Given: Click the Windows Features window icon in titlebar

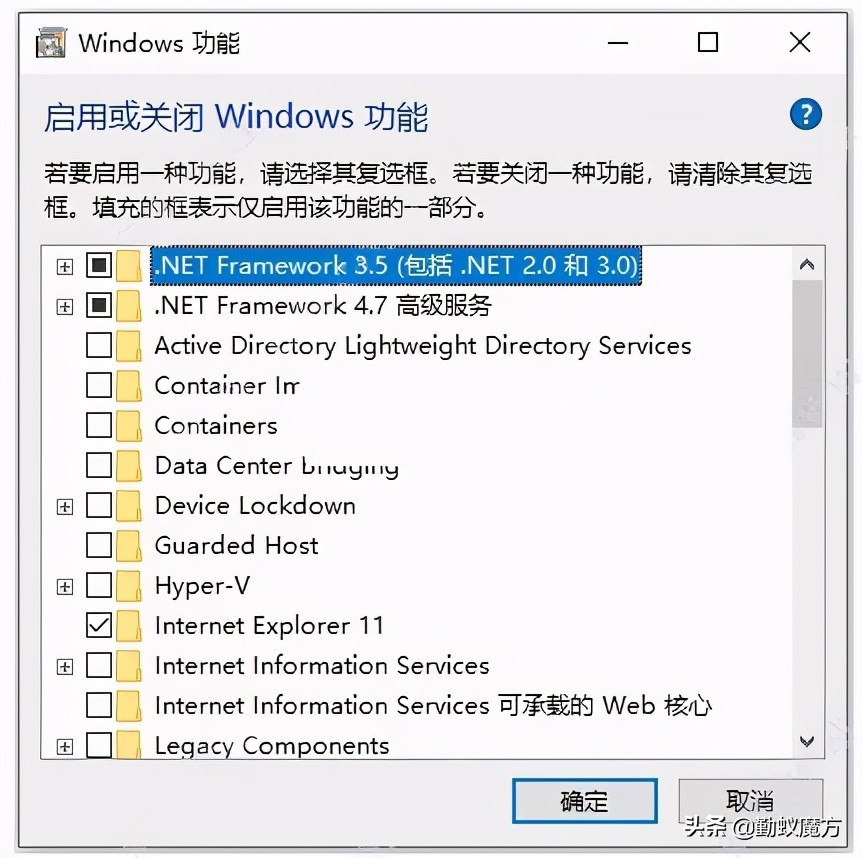Looking at the screenshot, I should pos(49,42).
